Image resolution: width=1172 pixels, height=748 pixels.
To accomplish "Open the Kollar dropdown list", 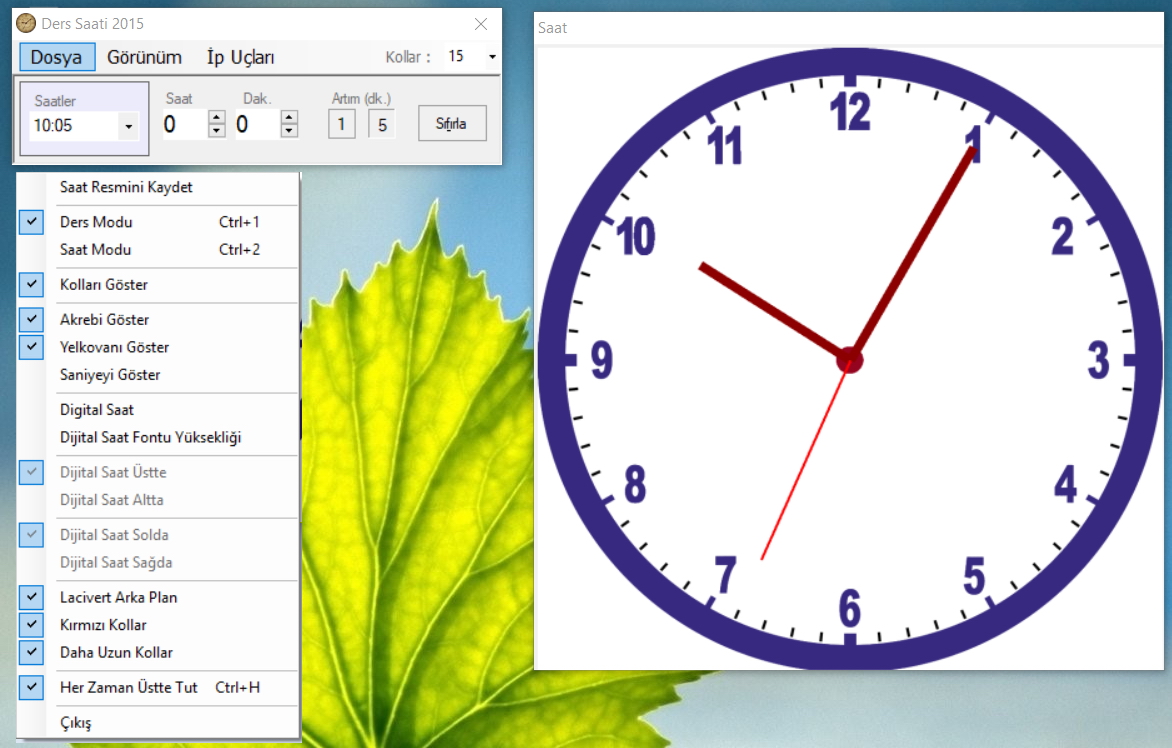I will coord(491,57).
